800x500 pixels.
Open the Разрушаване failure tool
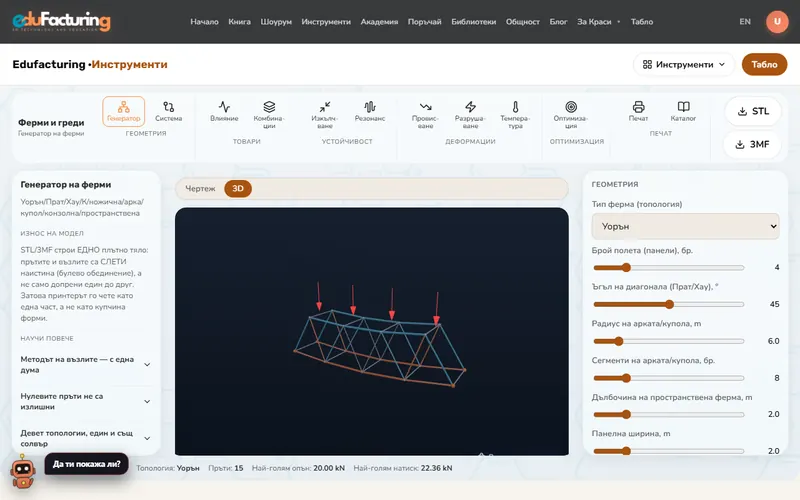(470, 115)
